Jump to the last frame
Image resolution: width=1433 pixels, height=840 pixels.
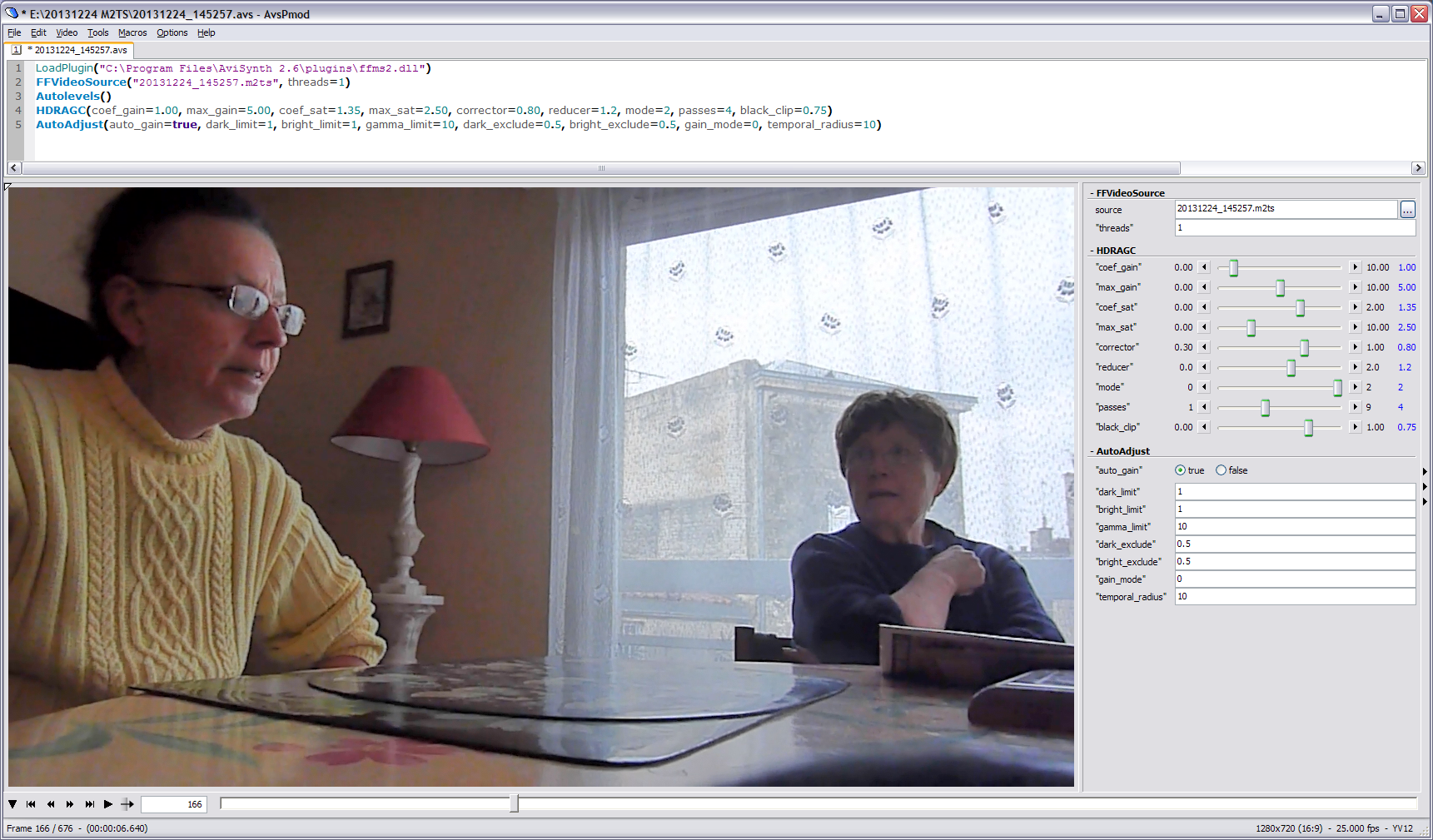click(89, 804)
